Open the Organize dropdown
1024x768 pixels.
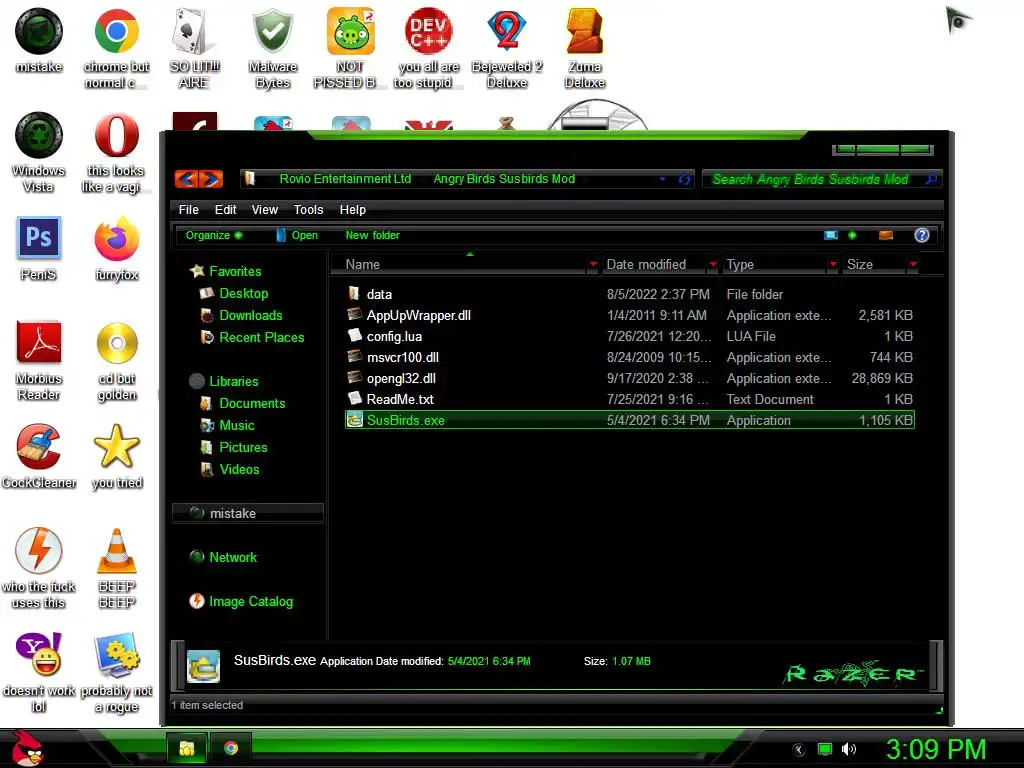(214, 235)
